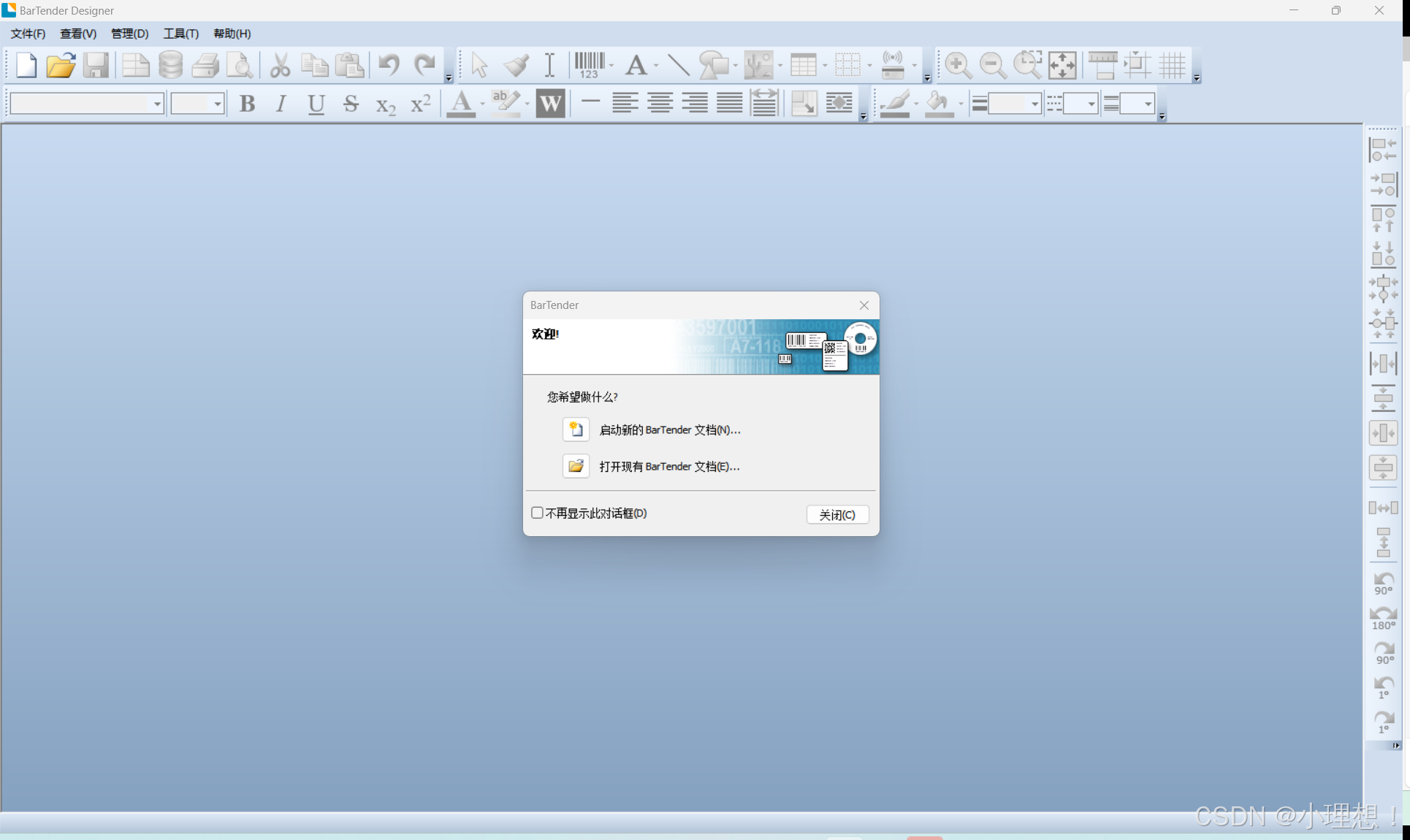Open the font size dropdown

pyautogui.click(x=217, y=104)
